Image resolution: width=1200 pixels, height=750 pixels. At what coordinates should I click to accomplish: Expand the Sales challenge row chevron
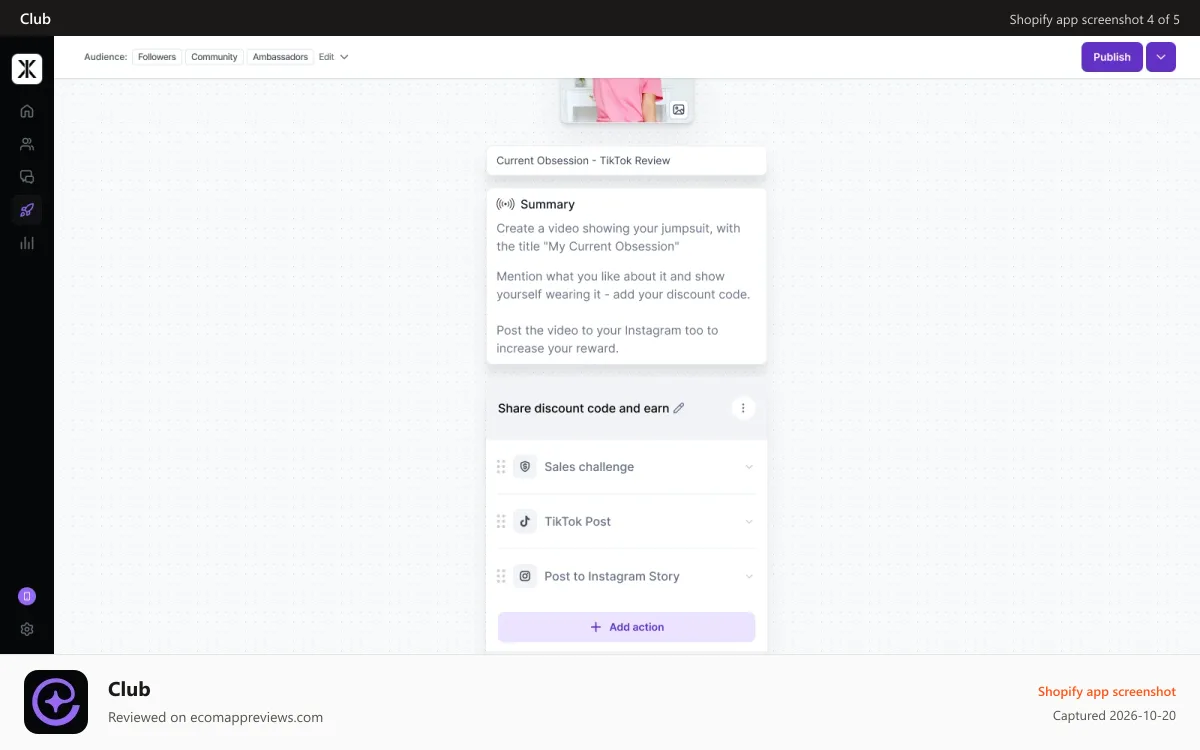[749, 467]
